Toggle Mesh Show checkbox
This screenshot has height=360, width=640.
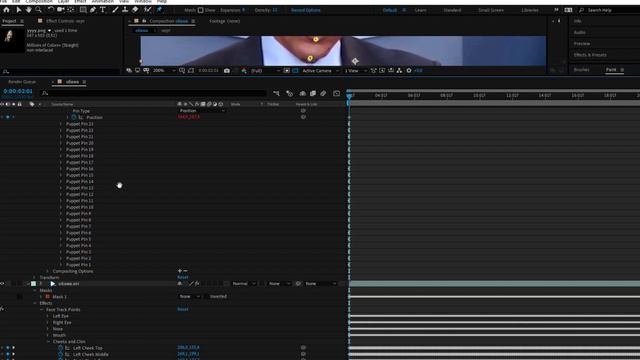[x=200, y=10]
